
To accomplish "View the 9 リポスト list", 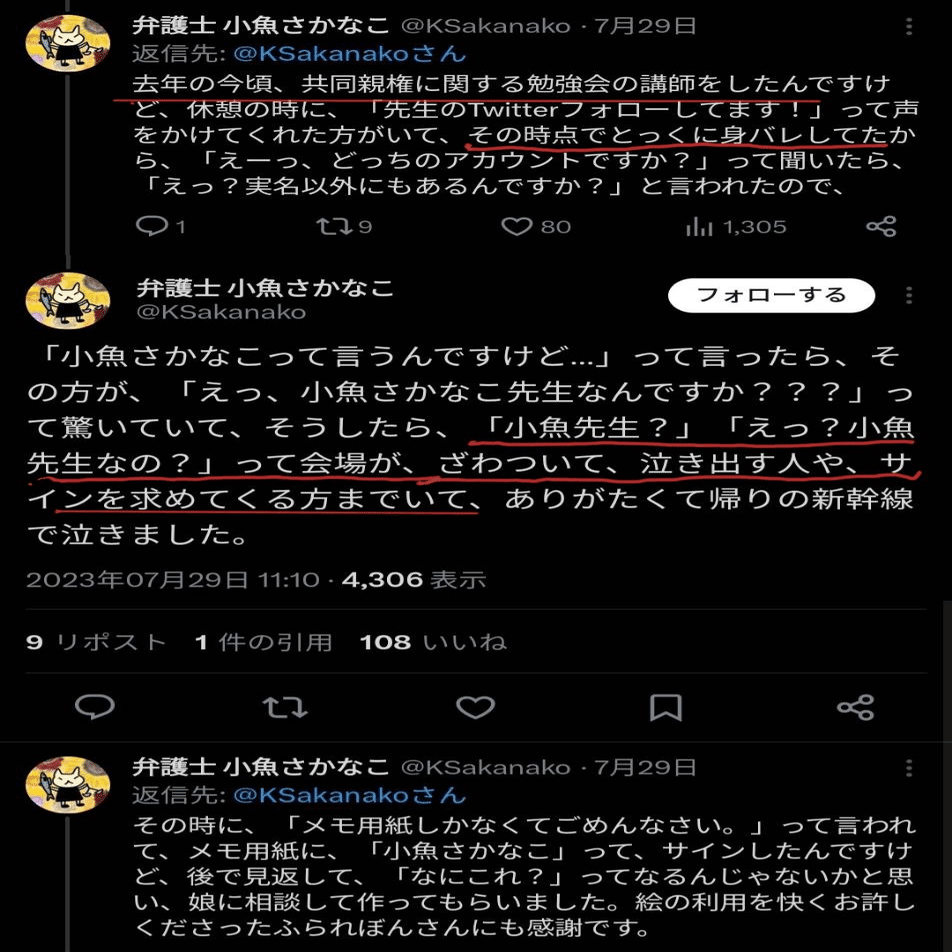I will pyautogui.click(x=96, y=642).
